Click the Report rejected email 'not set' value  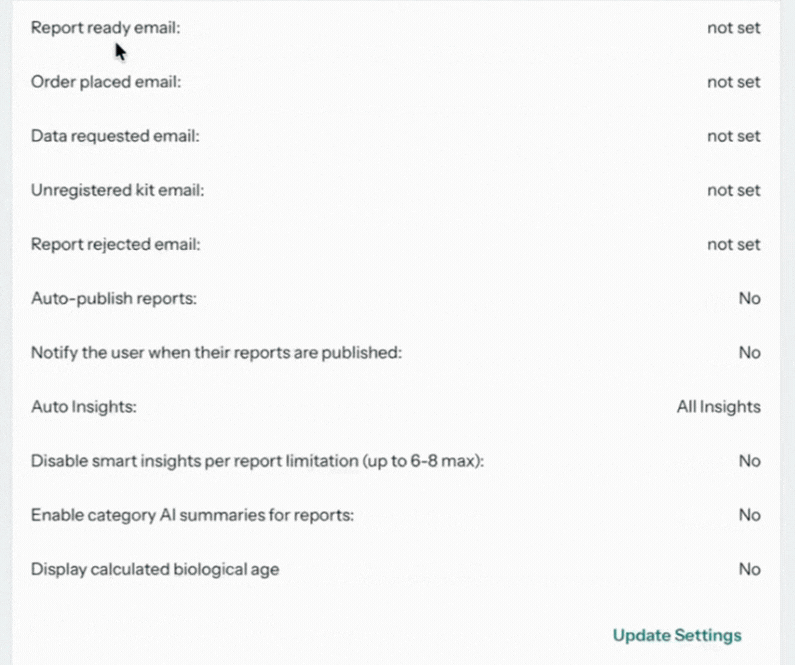pyautogui.click(x=734, y=245)
